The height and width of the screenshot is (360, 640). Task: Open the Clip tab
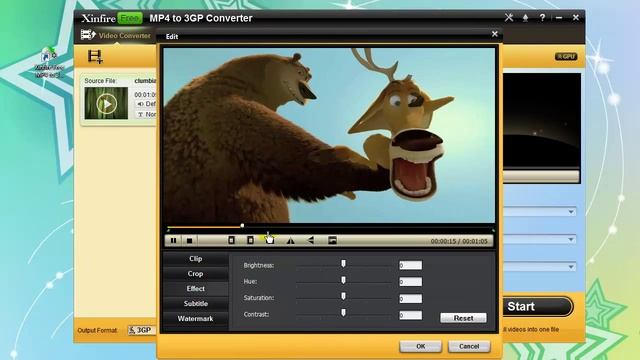[x=196, y=259]
